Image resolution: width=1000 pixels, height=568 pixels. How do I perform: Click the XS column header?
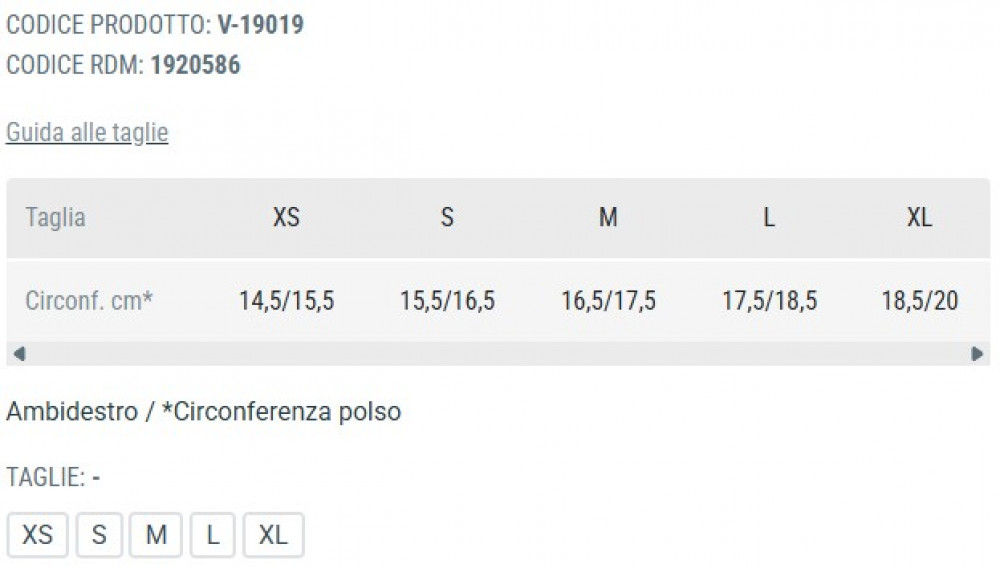tap(286, 218)
